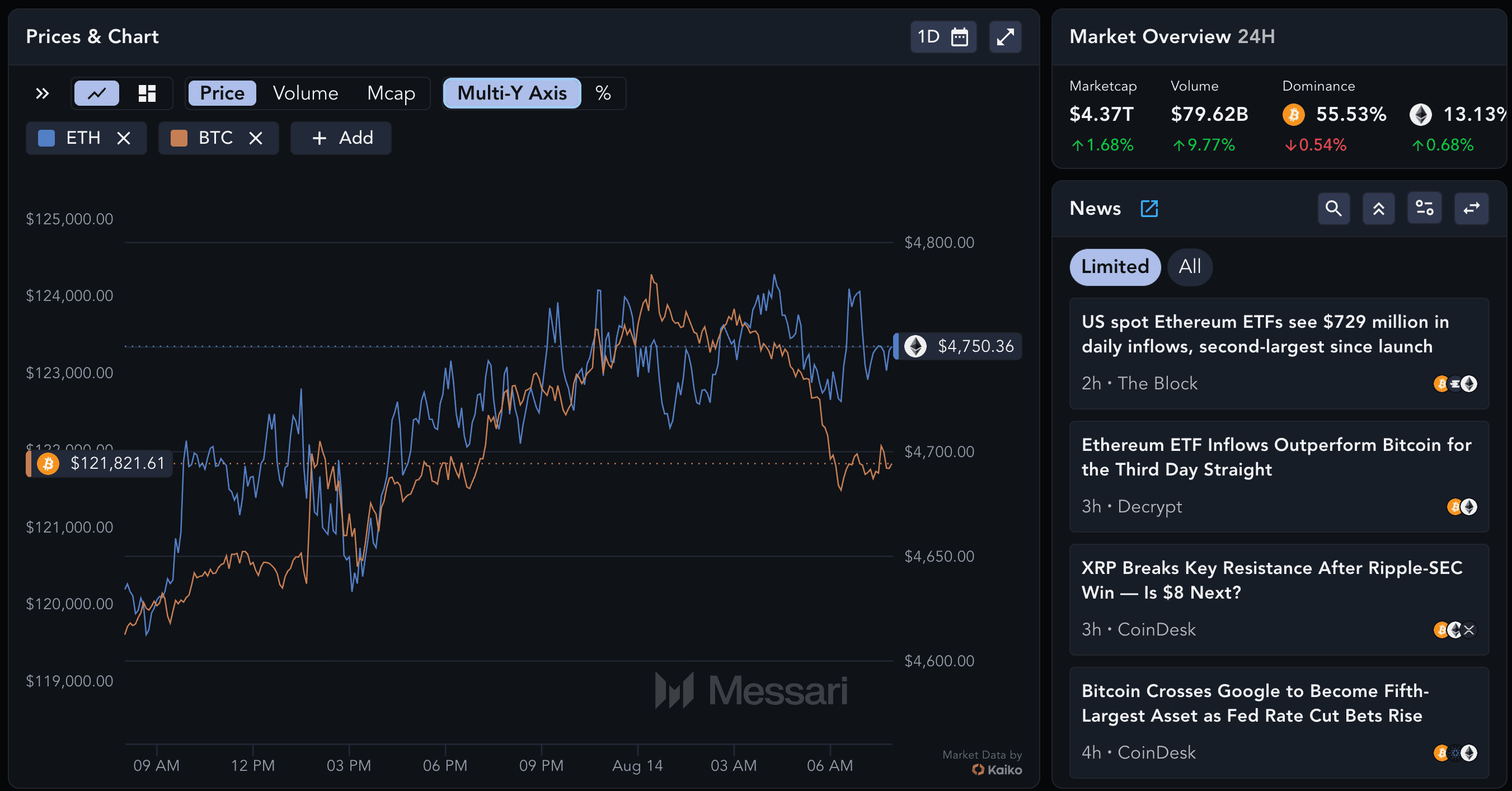Switch chart to Mcap tab
The height and width of the screenshot is (791, 1512).
(x=391, y=93)
